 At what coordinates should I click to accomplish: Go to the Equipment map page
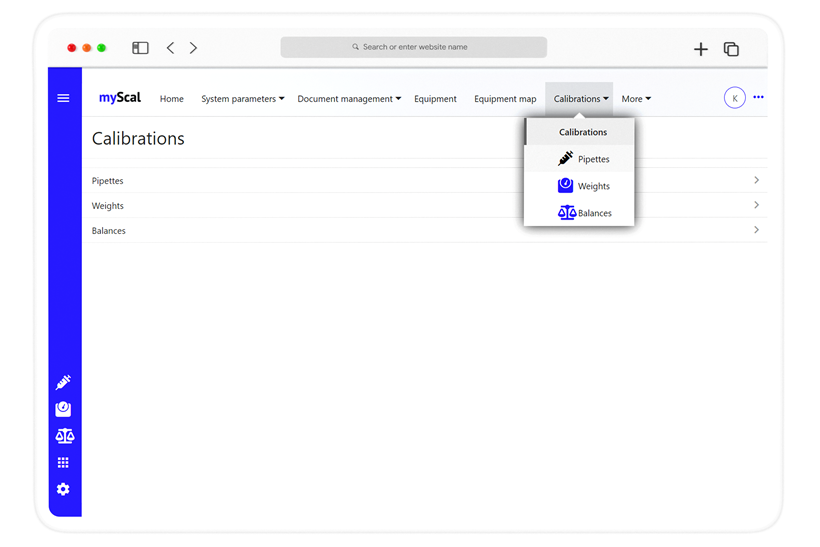coord(505,99)
